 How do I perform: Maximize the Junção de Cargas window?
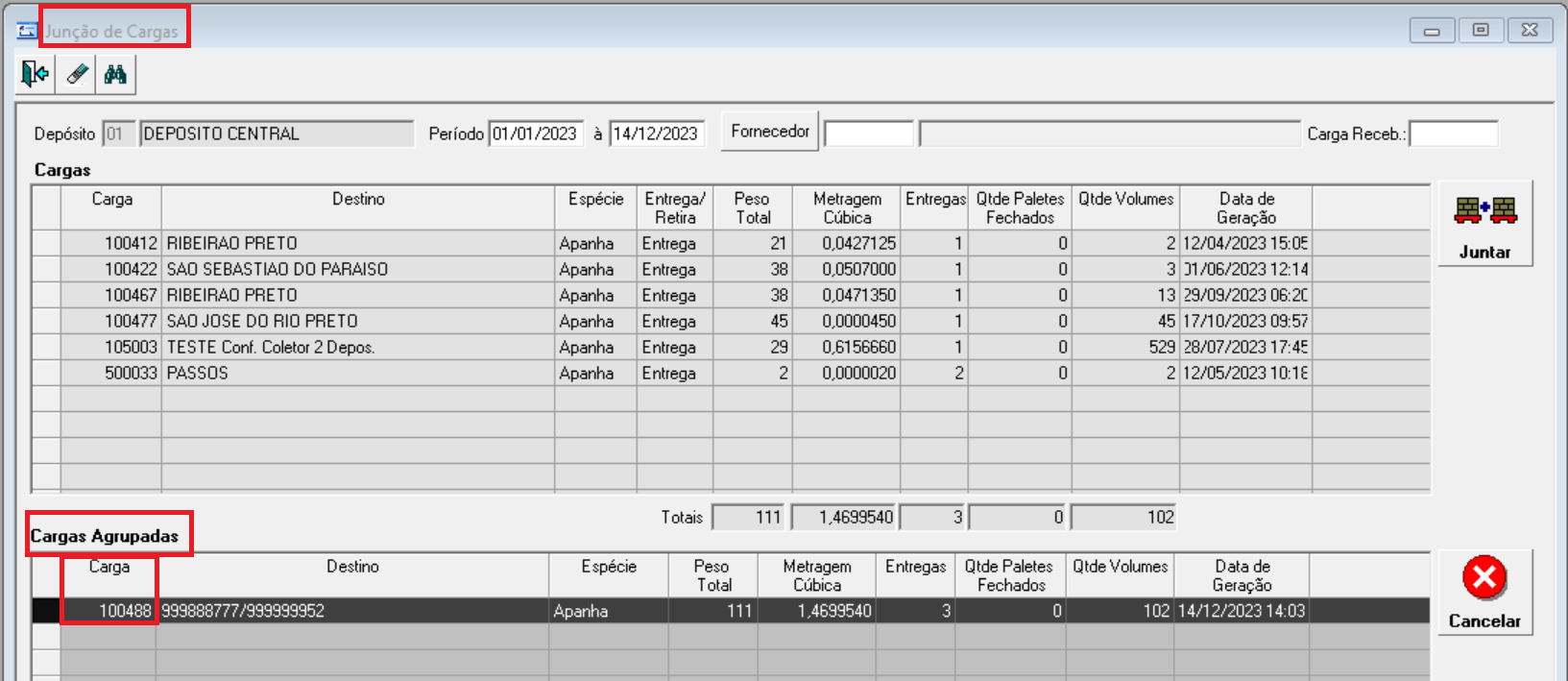click(x=1481, y=31)
